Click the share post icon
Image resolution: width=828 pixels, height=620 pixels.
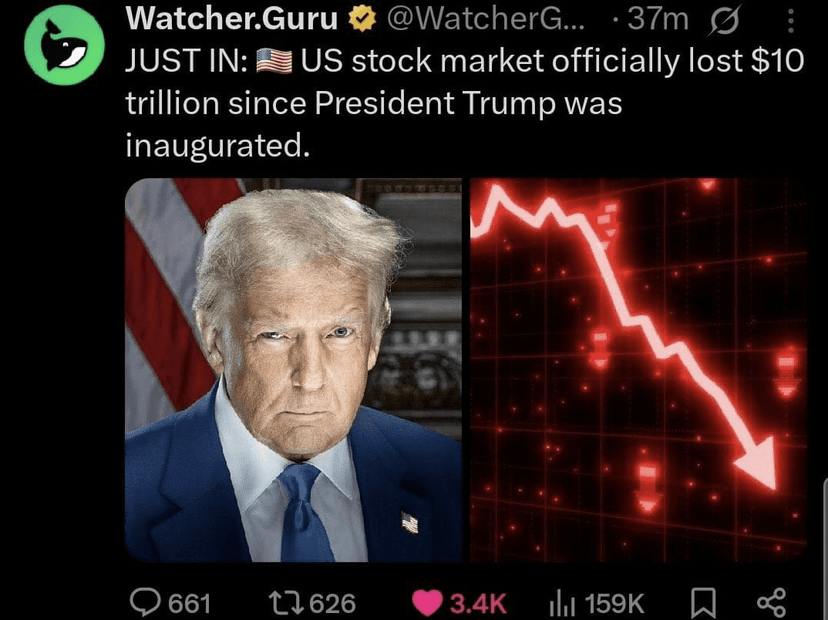[x=771, y=603]
